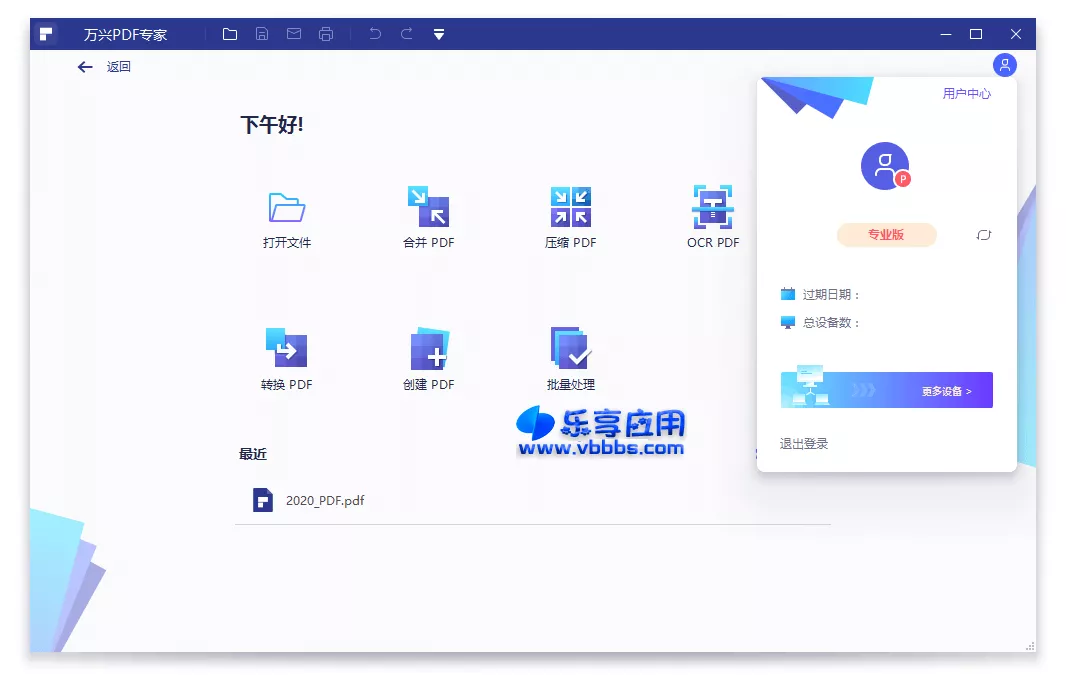Click the 返回 back button

(x=103, y=66)
